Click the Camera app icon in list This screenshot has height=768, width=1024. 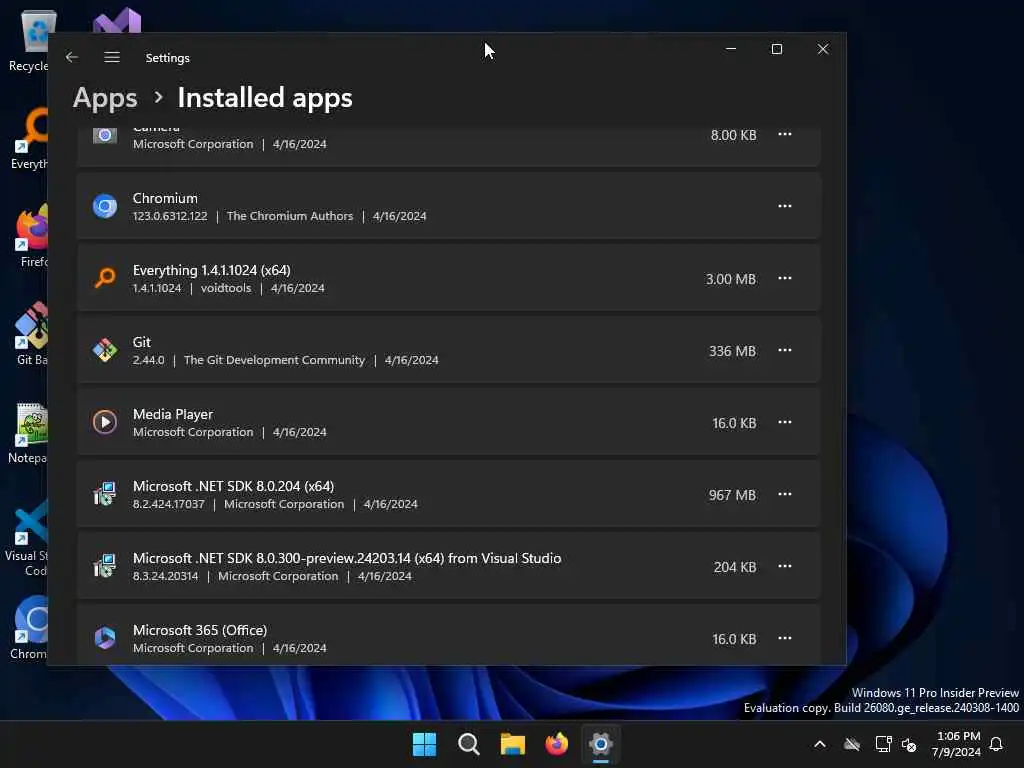104,135
